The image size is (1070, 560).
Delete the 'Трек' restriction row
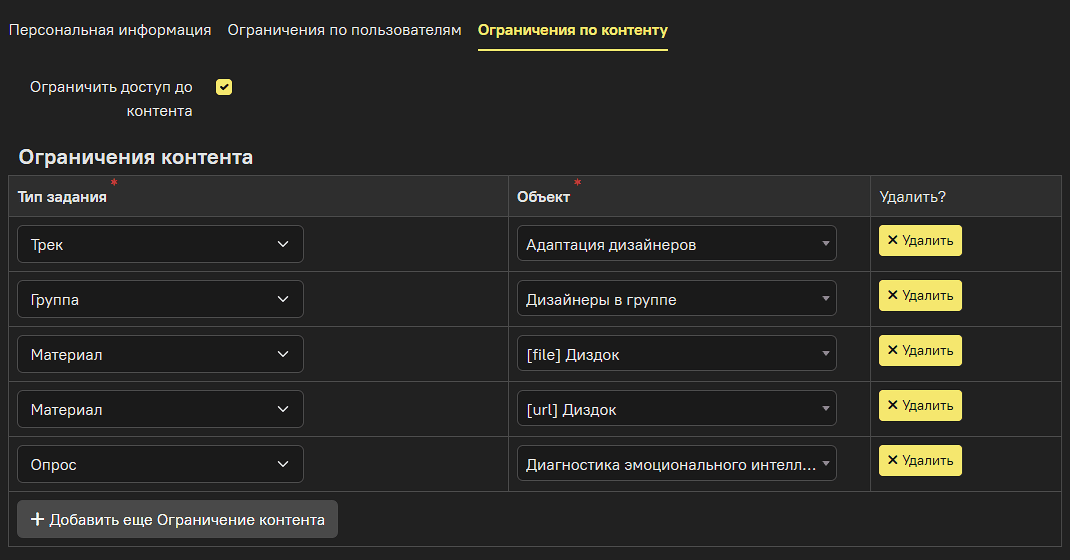click(919, 241)
